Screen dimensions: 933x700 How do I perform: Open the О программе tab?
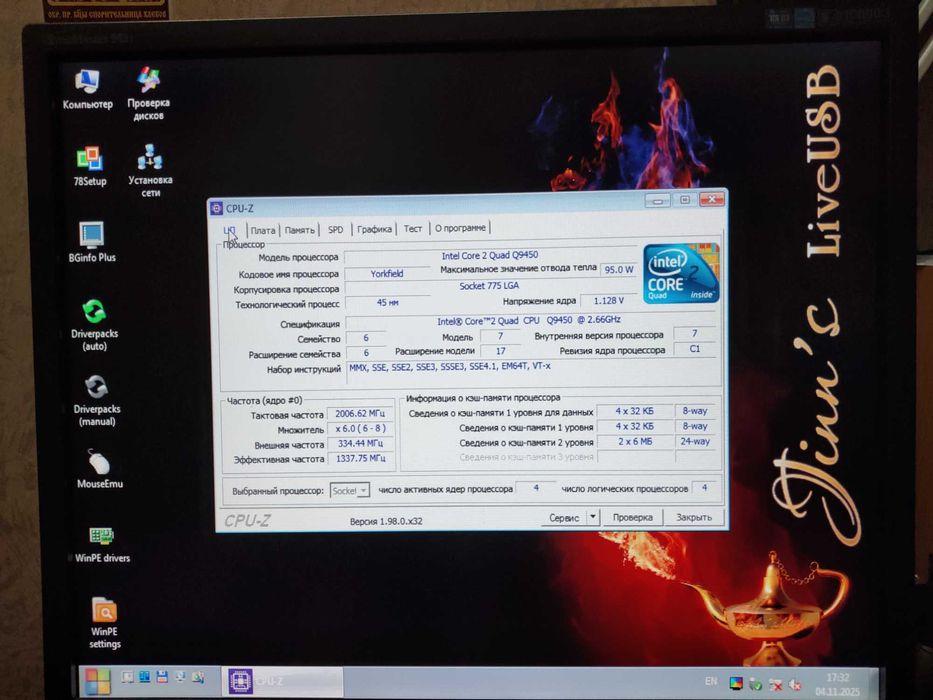click(x=460, y=228)
